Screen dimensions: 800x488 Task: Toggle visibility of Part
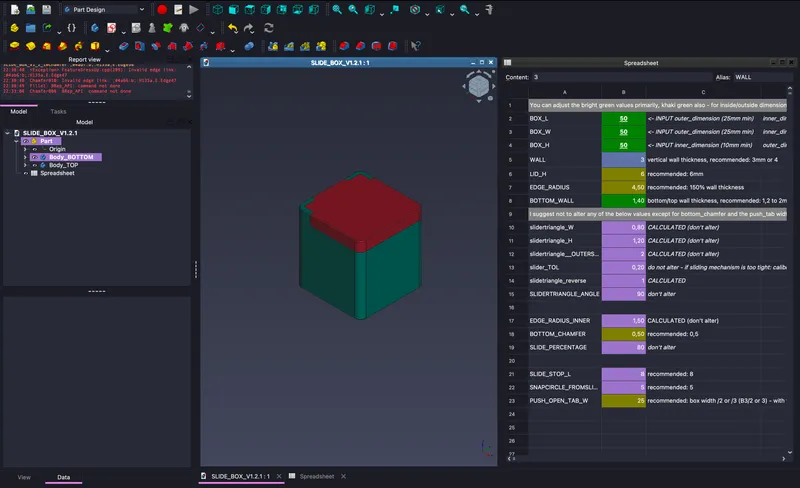26,141
